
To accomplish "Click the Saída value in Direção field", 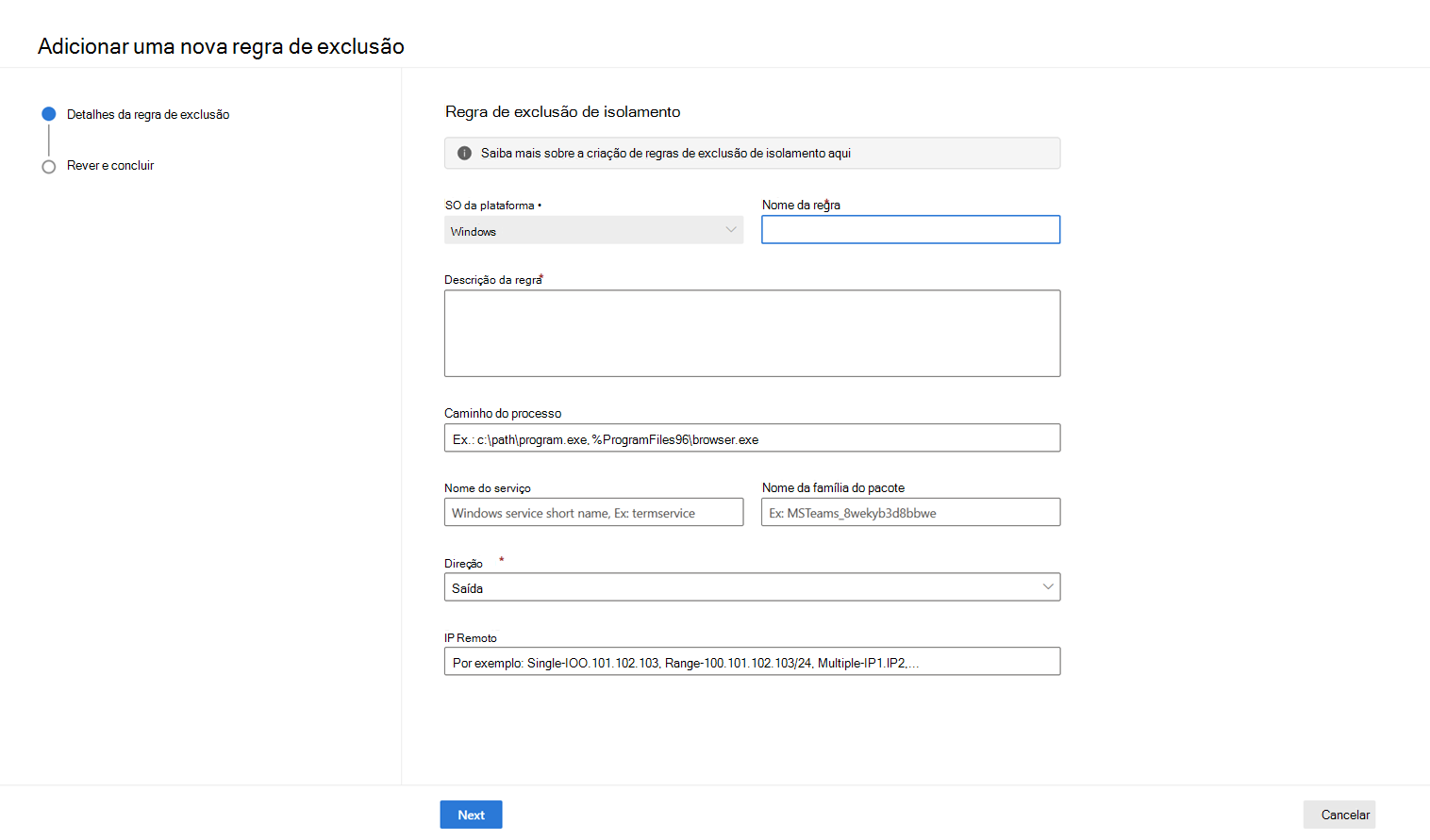I will pyautogui.click(x=468, y=588).
